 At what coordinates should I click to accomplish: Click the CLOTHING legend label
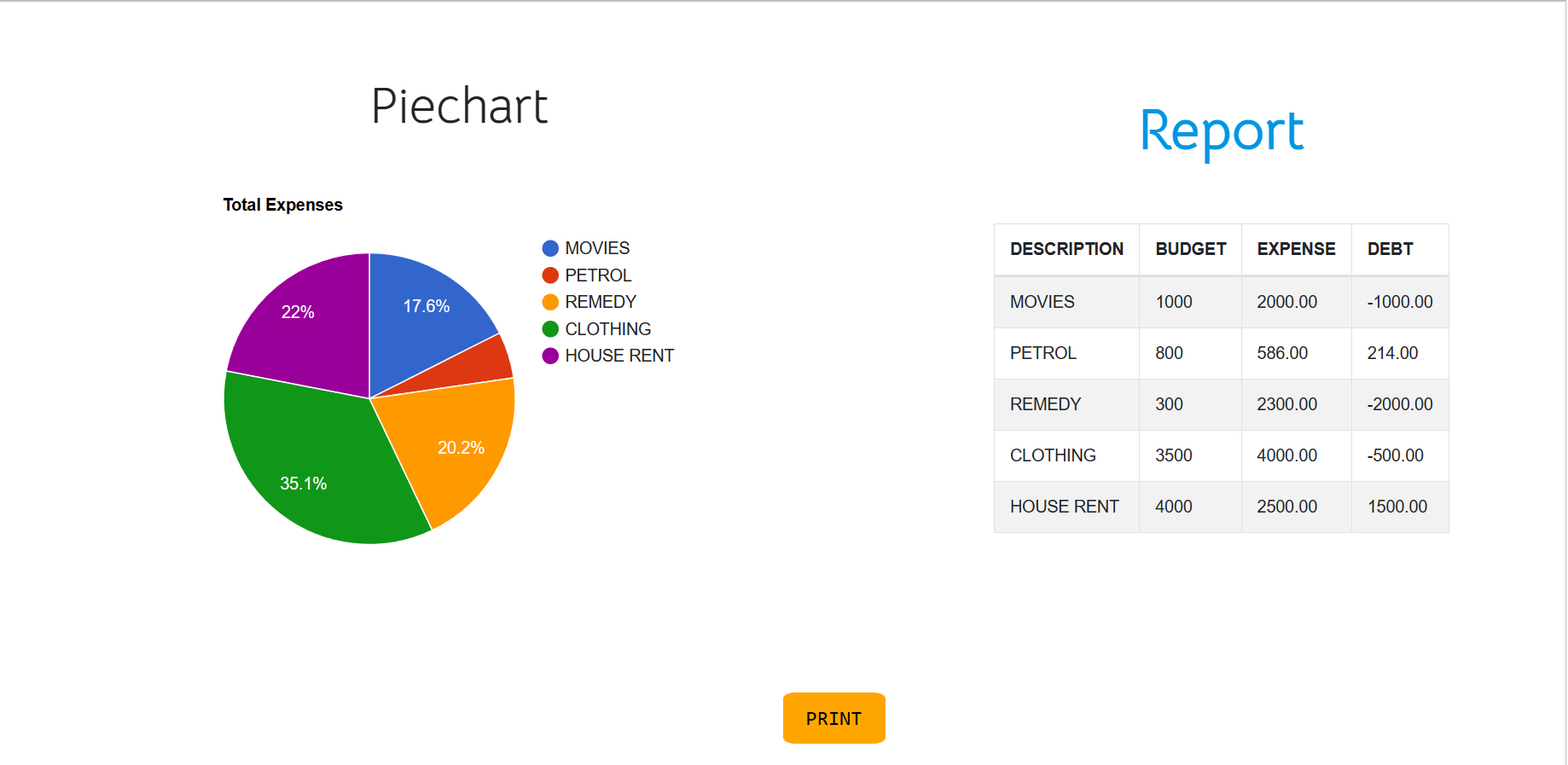(608, 329)
